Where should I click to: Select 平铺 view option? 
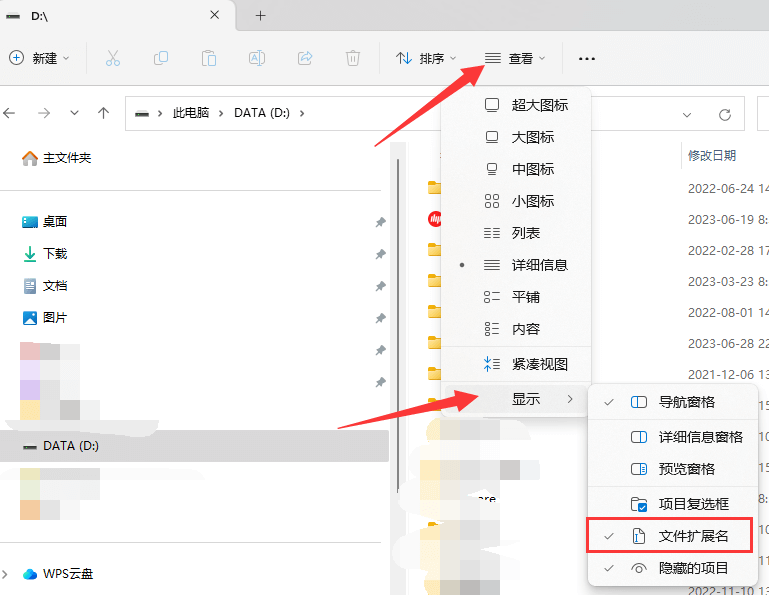[516, 297]
